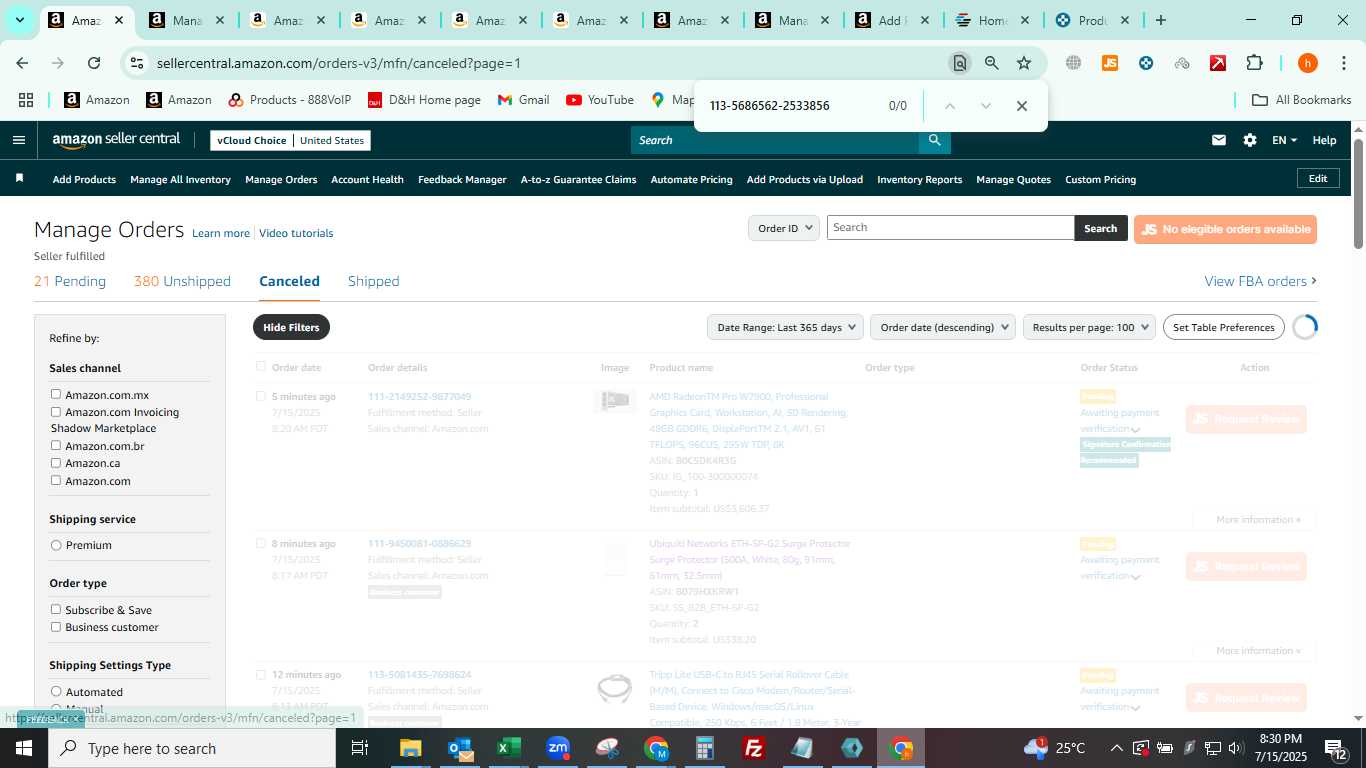Bookmark this page with the star icon
The width and height of the screenshot is (1366, 768).
click(1023, 63)
